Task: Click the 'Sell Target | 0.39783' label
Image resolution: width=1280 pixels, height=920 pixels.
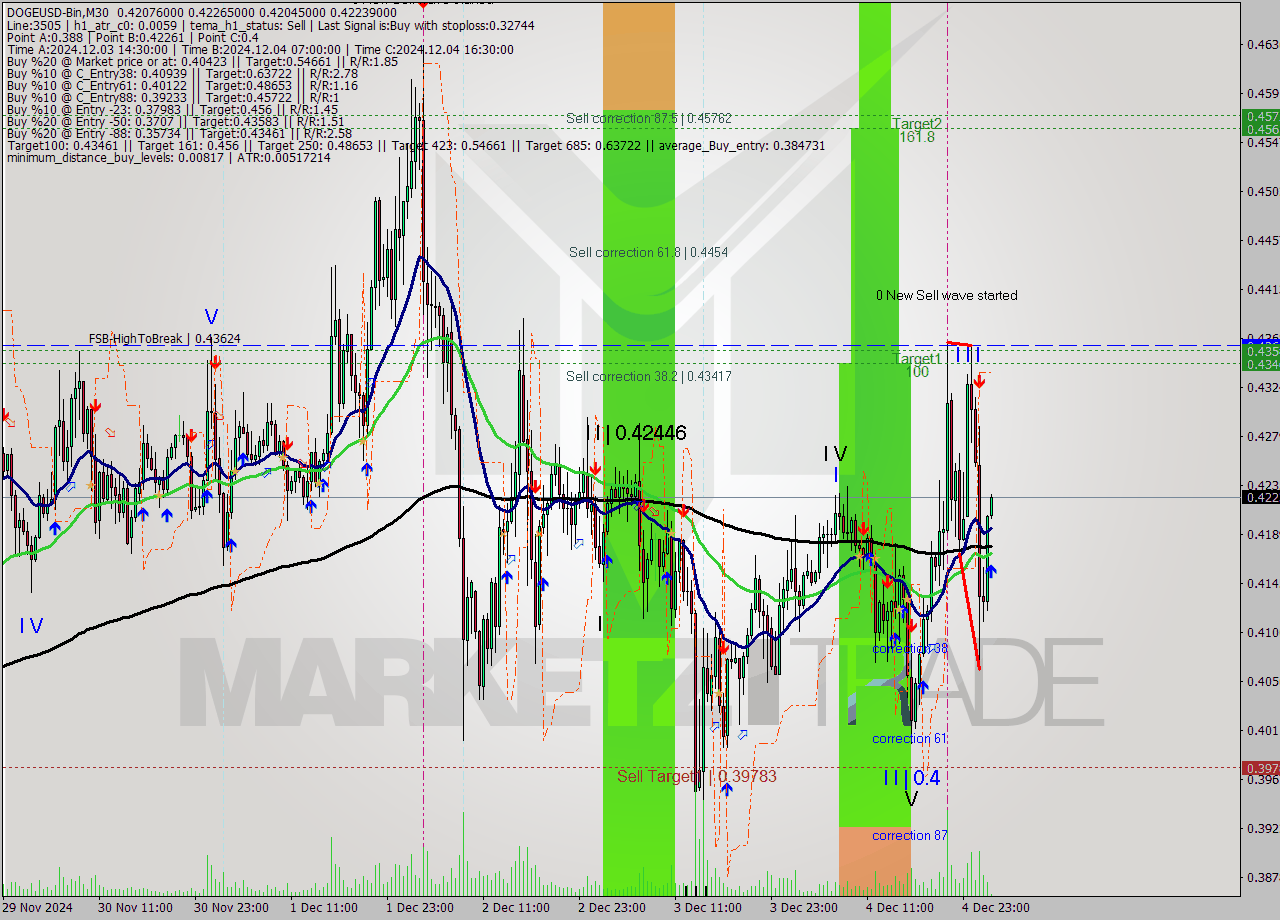Action: click(696, 776)
